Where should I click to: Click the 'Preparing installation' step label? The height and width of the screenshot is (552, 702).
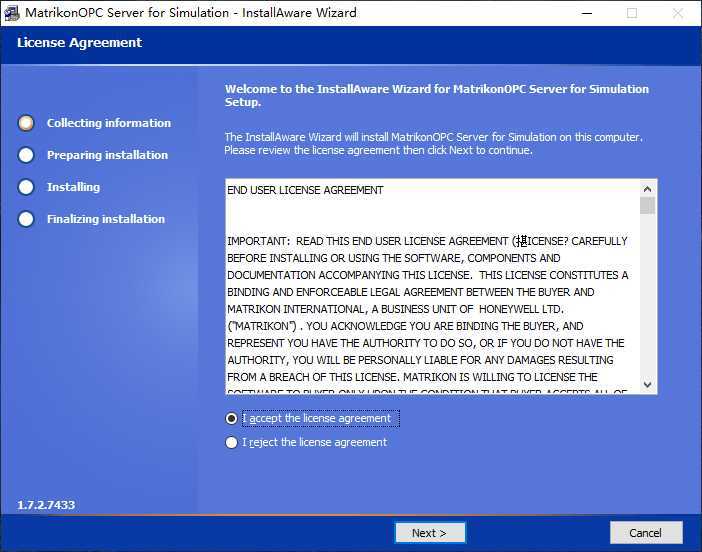click(107, 155)
